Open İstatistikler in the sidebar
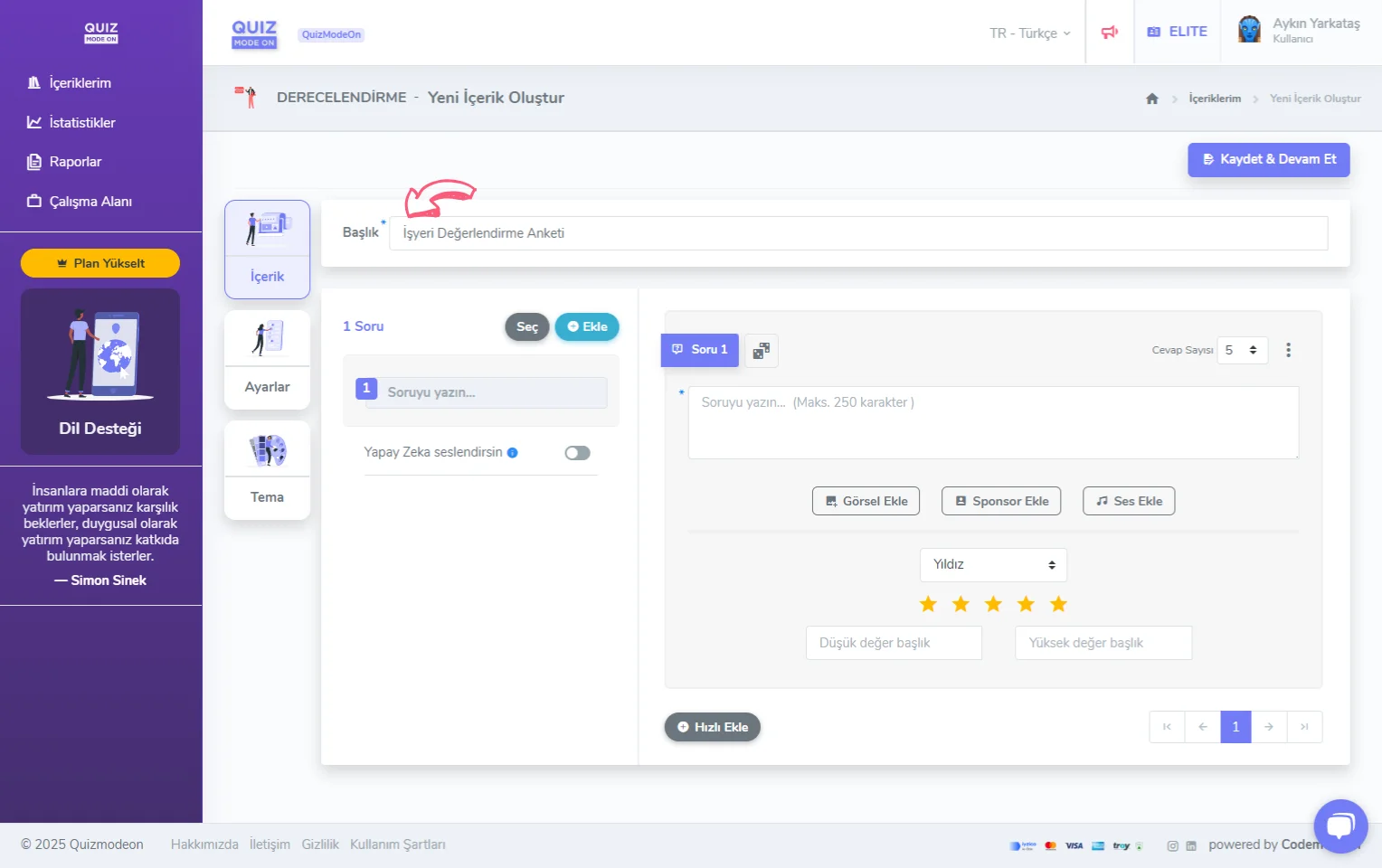 81,123
